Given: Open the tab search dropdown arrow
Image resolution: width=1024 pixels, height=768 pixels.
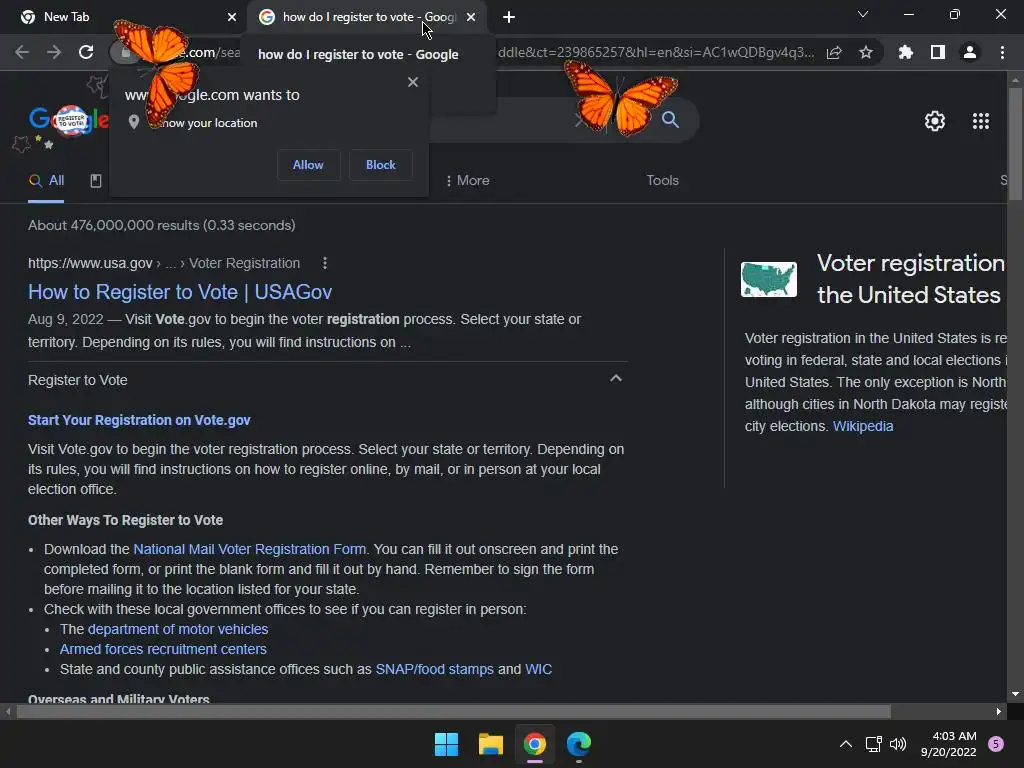Looking at the screenshot, I should pos(863,14).
